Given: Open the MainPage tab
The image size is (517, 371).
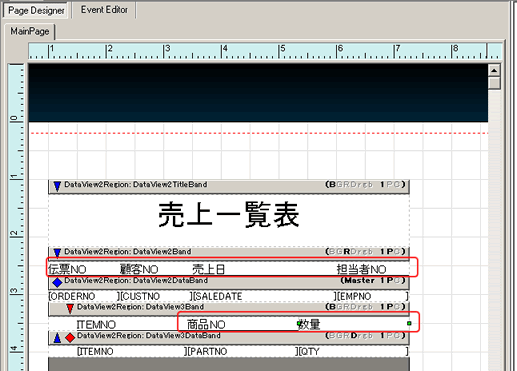Looking at the screenshot, I should pyautogui.click(x=30, y=31).
